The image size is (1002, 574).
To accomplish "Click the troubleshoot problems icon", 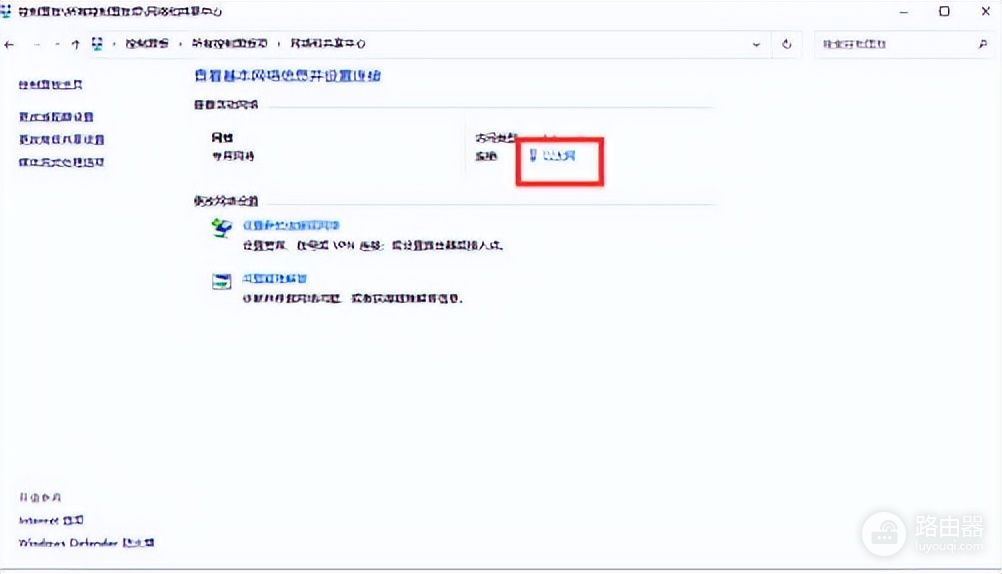I will pyautogui.click(x=221, y=281).
